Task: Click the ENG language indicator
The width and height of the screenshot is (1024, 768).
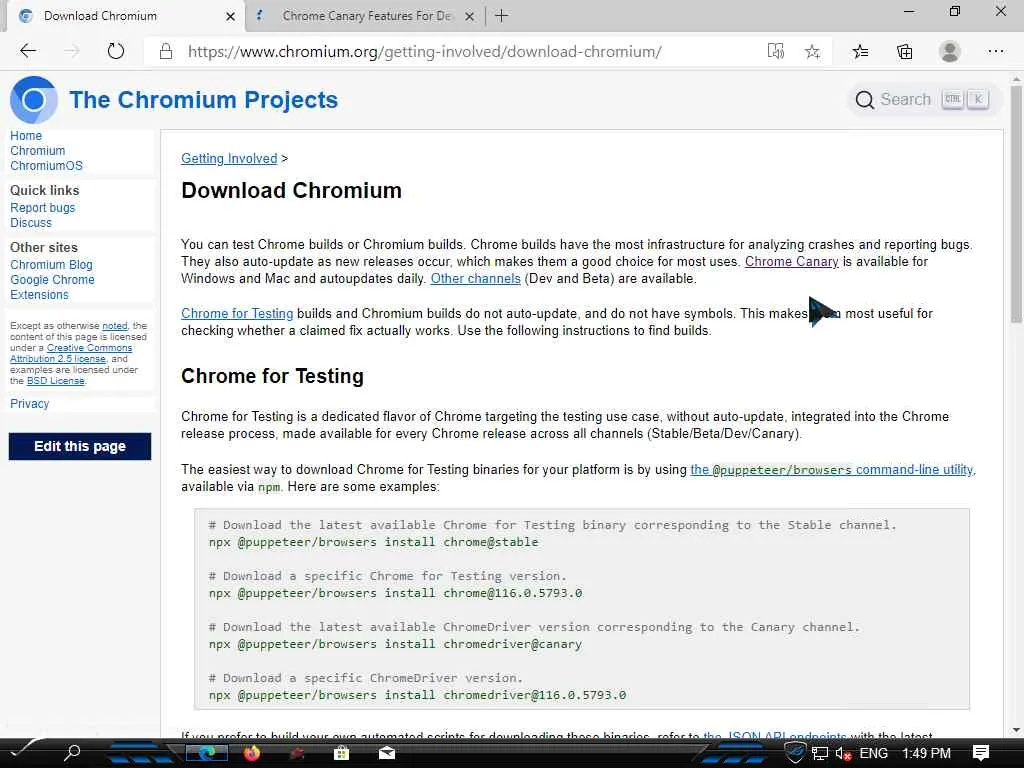Action: click(x=873, y=753)
